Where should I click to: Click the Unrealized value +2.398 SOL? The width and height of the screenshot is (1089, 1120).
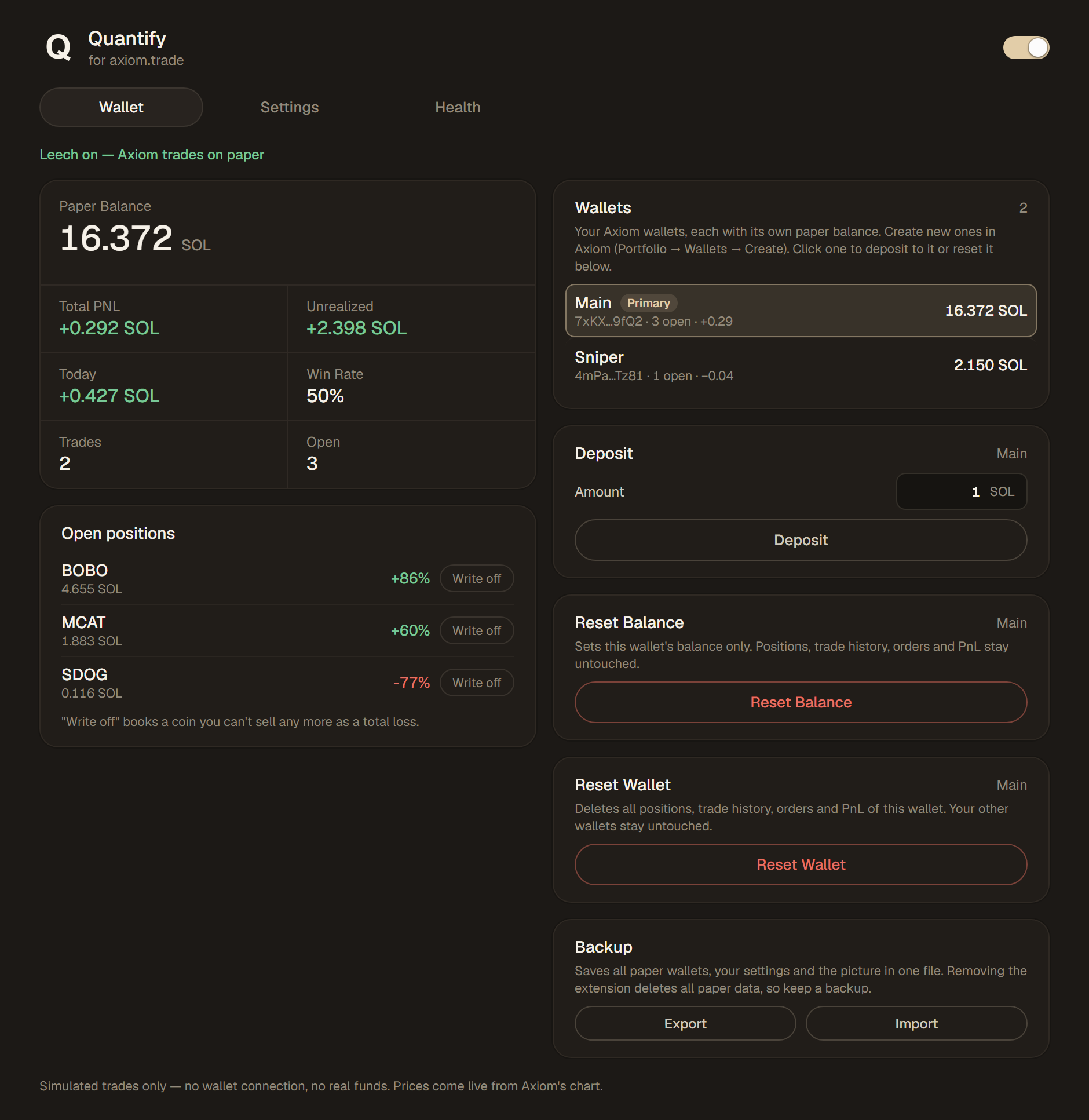tap(357, 328)
